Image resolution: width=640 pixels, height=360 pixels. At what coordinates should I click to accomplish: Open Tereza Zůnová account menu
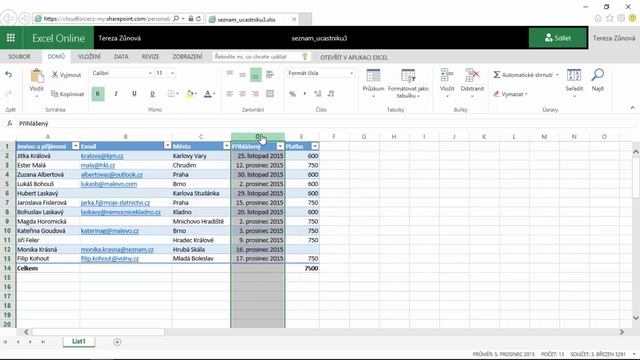614,38
